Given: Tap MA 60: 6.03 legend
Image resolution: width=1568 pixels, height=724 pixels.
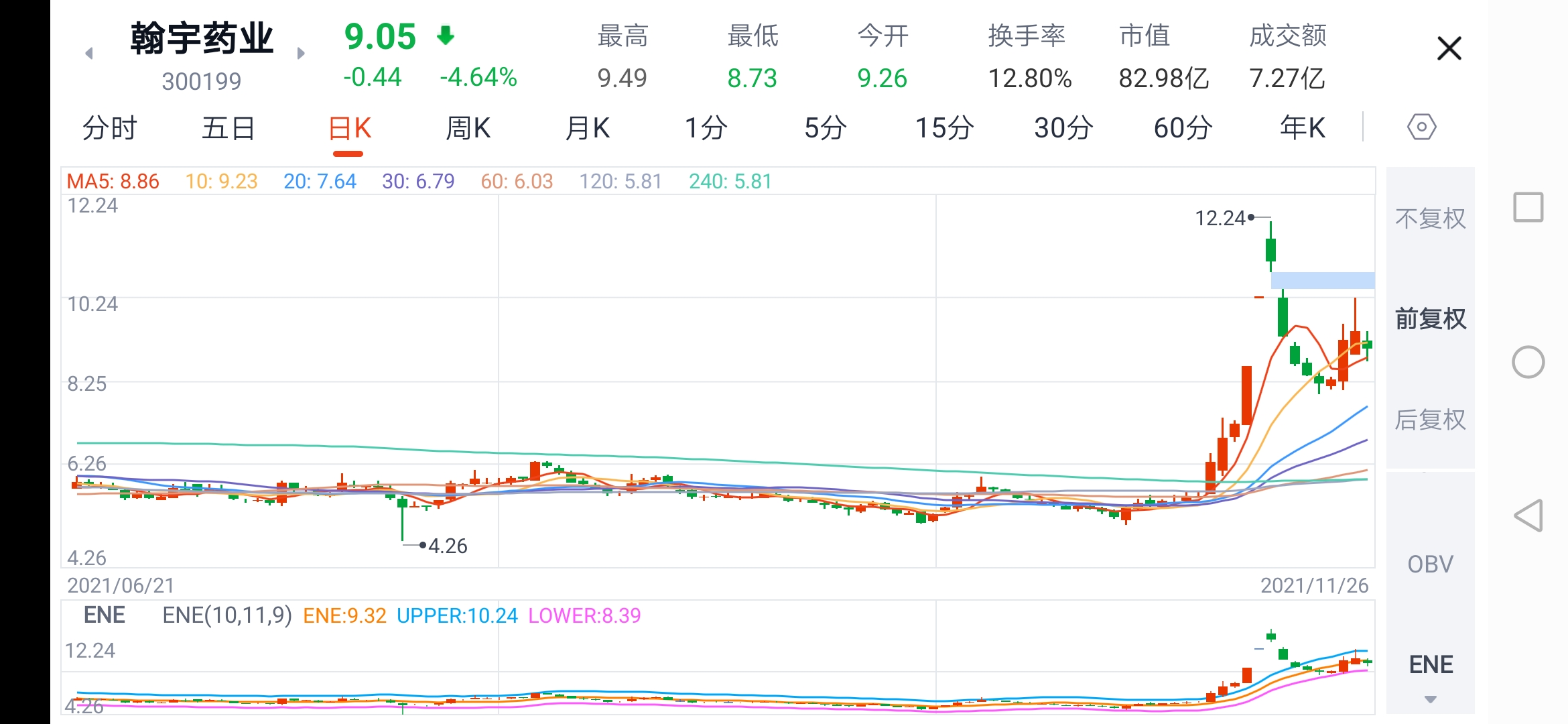Looking at the screenshot, I should coord(517,181).
